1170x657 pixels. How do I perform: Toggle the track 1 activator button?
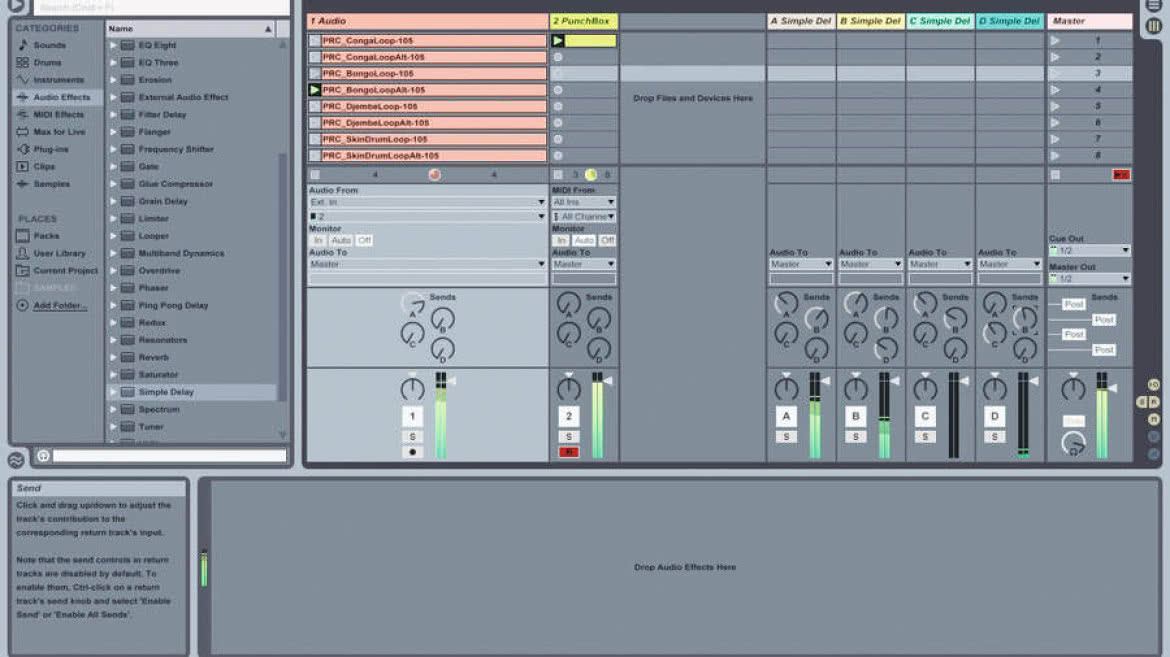click(x=412, y=417)
